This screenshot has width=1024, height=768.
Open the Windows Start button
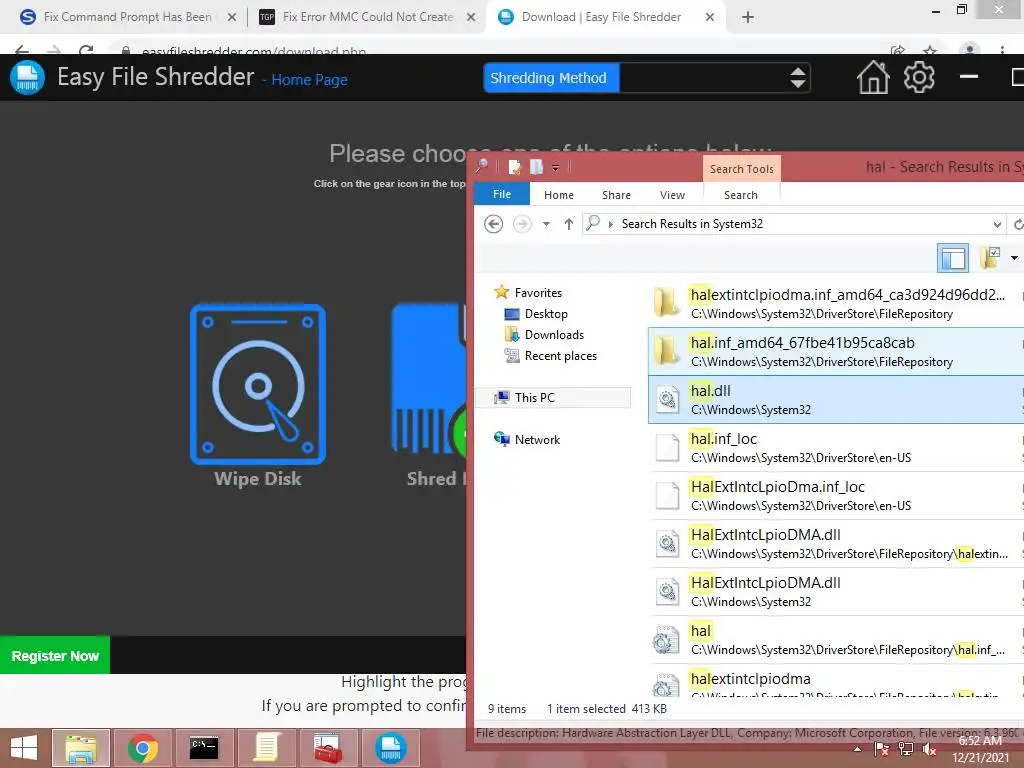pyautogui.click(x=24, y=748)
